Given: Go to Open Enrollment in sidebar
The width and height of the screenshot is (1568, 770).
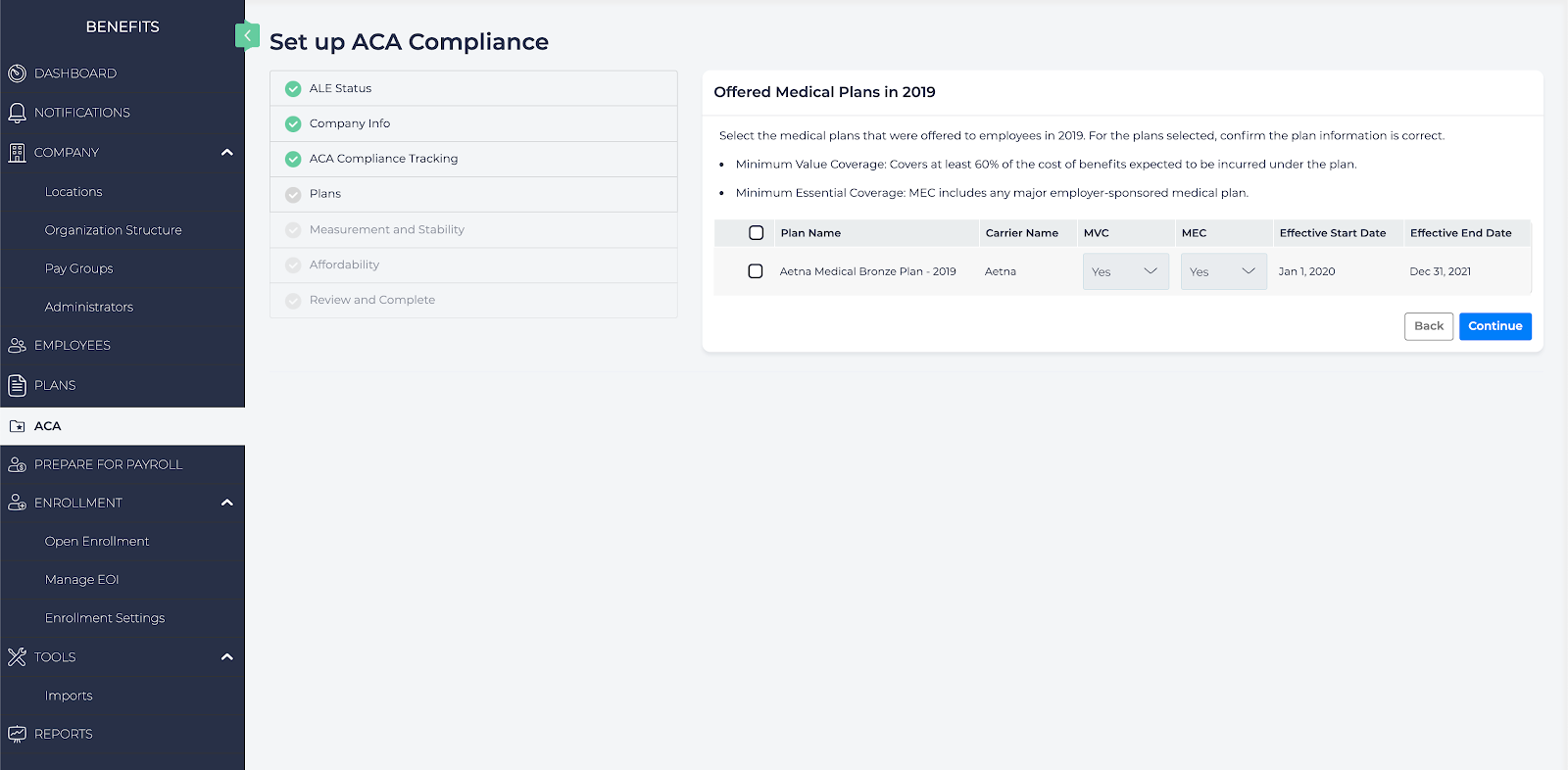Looking at the screenshot, I should pyautogui.click(x=97, y=541).
